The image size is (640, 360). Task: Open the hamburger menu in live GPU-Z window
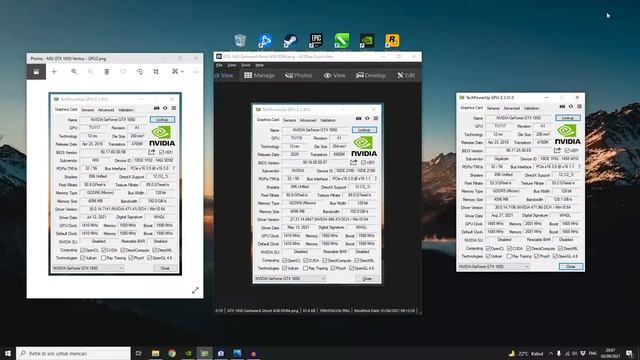tap(579, 107)
